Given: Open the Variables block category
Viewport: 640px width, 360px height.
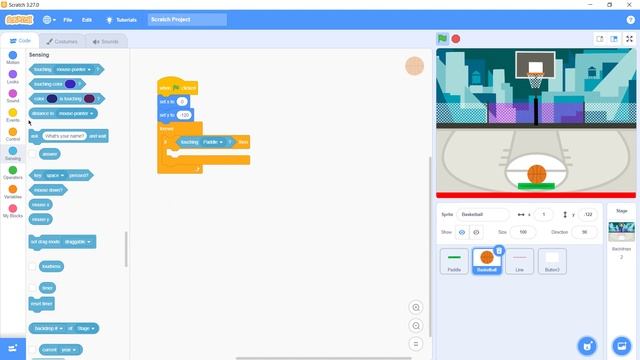Looking at the screenshot, I should coord(13,192).
